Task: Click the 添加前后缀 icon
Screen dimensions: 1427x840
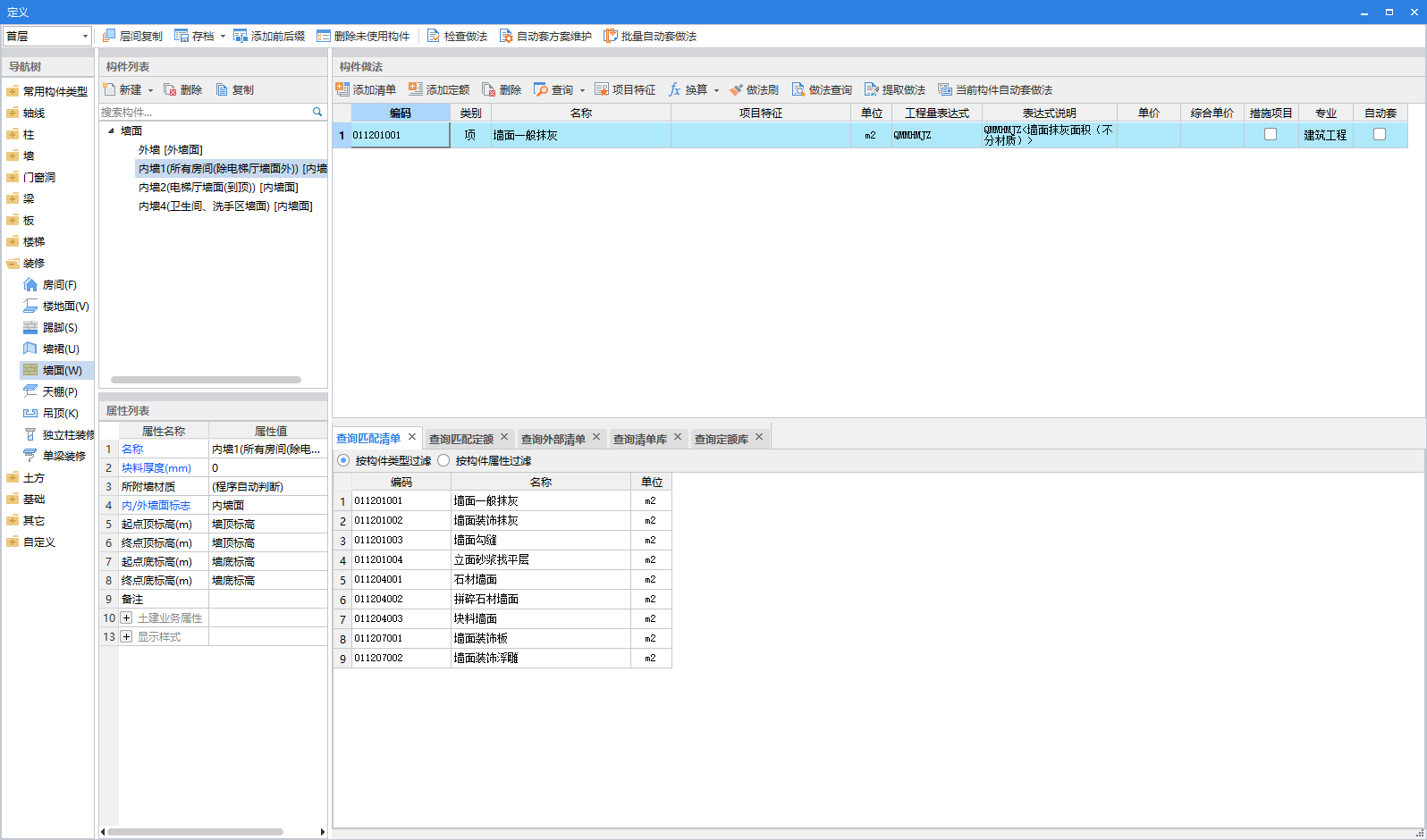Action: [x=241, y=36]
